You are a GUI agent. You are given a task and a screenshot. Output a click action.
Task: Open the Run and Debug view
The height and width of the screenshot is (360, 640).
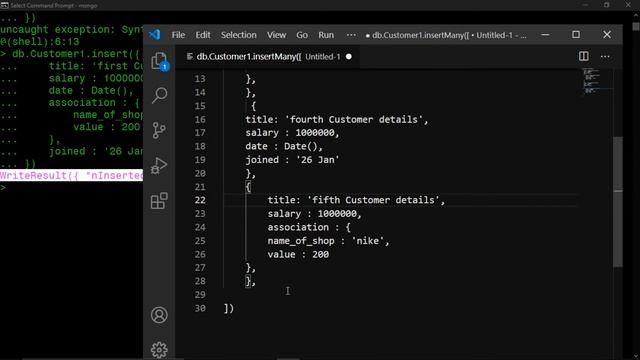click(159, 165)
